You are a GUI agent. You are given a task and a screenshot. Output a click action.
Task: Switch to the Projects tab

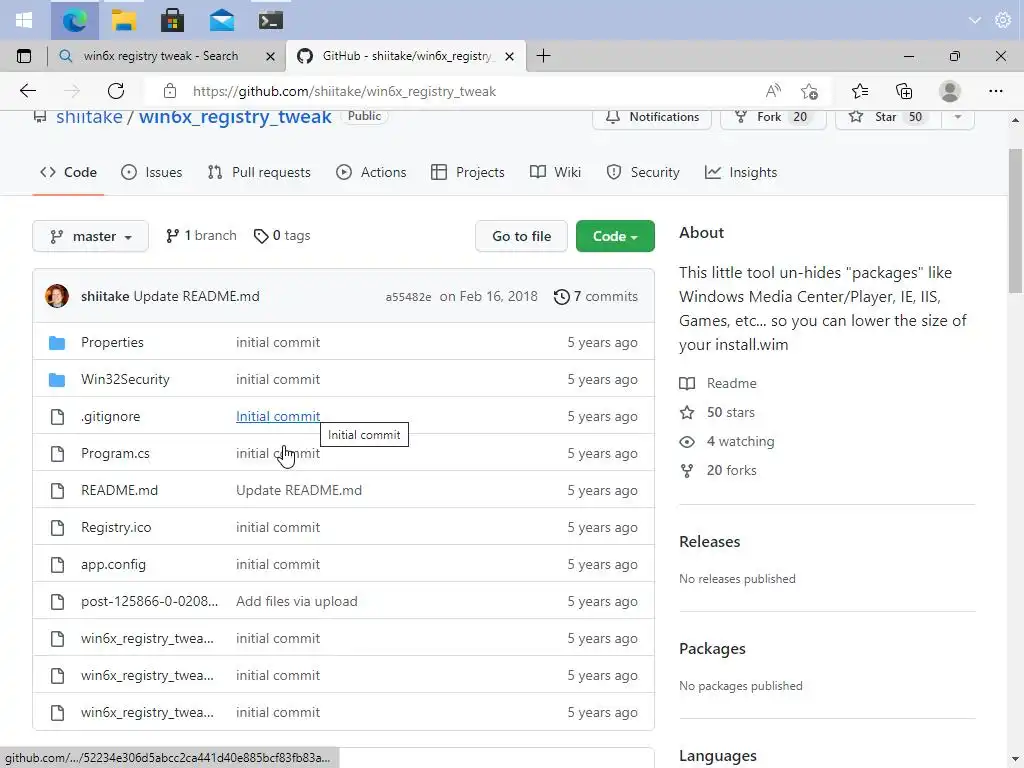[x=468, y=172]
